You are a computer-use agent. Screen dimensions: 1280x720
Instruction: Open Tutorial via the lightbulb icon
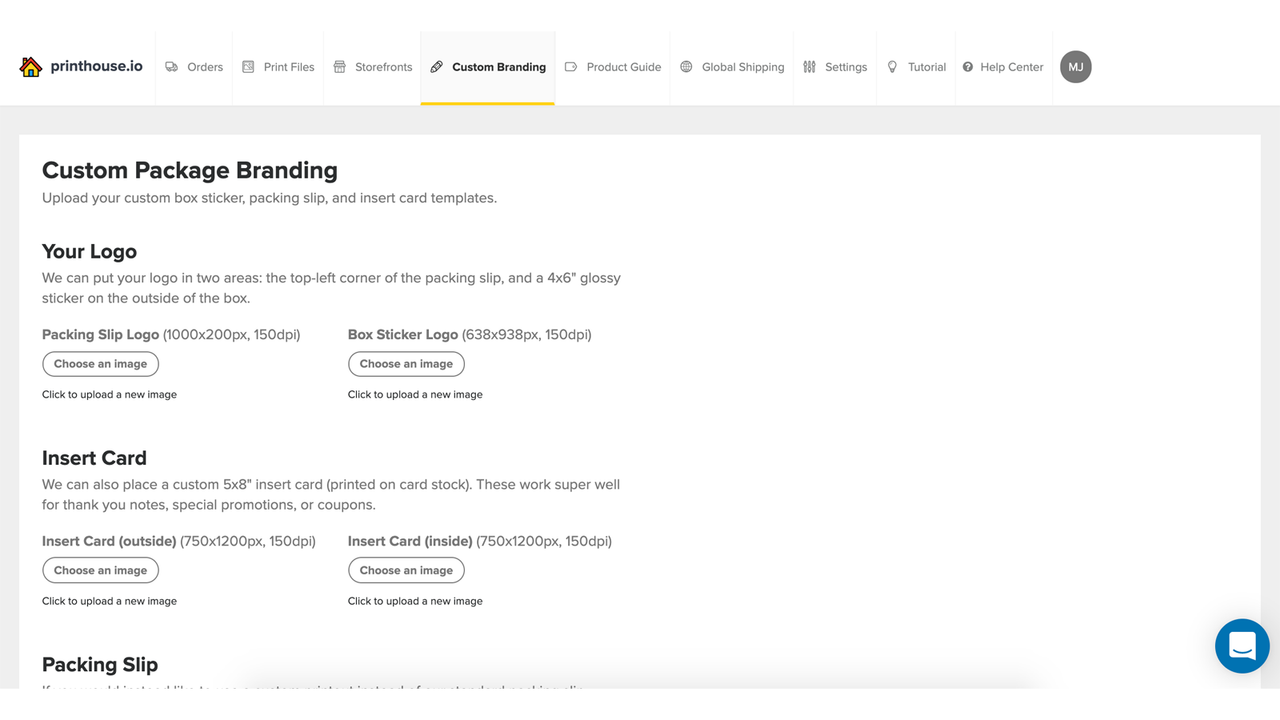[x=891, y=66]
